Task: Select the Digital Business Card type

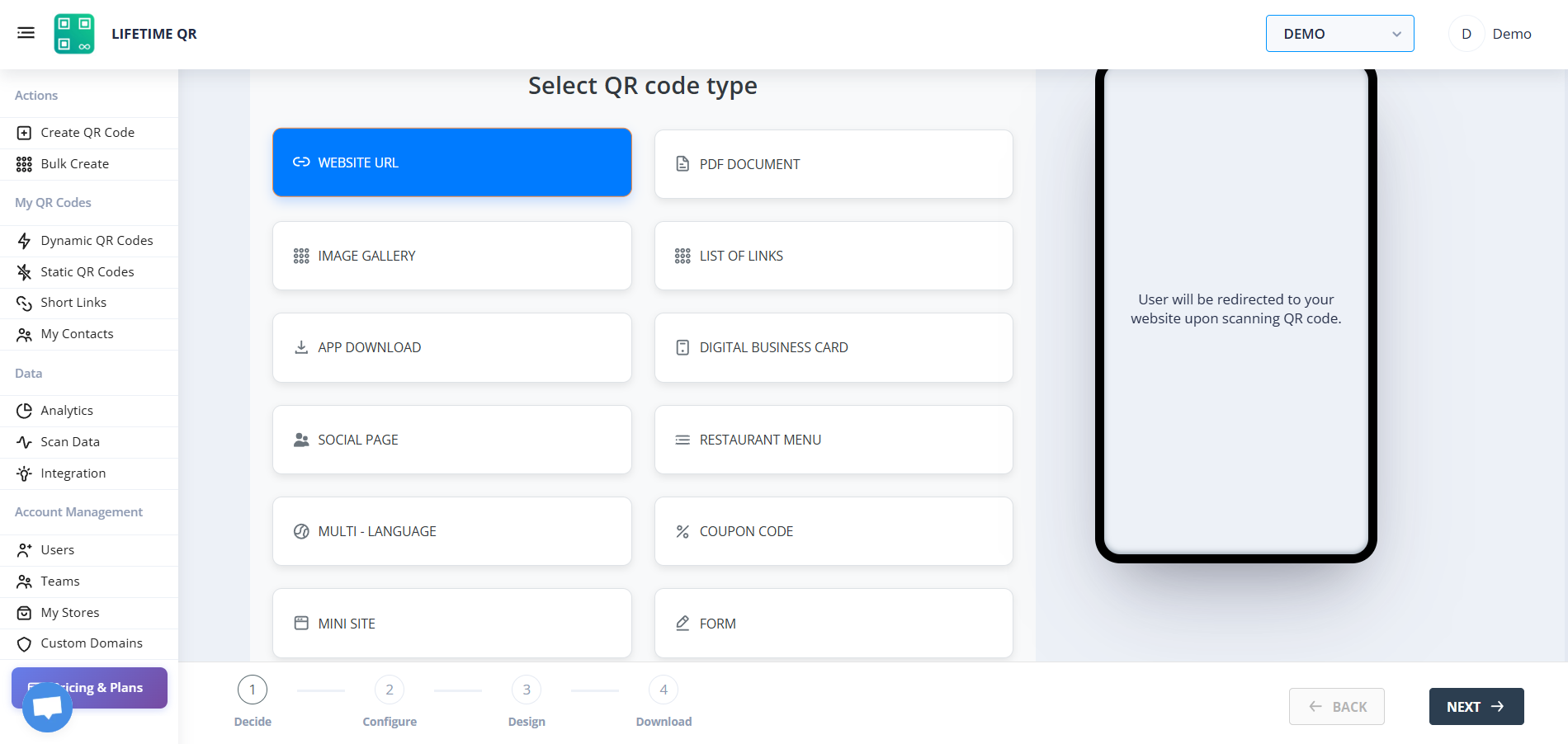Action: 834,347
